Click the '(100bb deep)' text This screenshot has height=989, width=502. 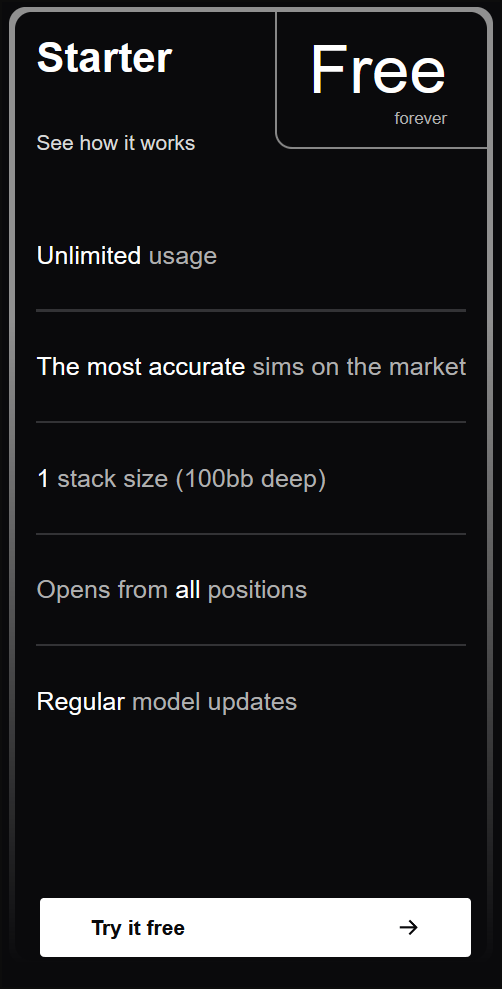(251, 479)
